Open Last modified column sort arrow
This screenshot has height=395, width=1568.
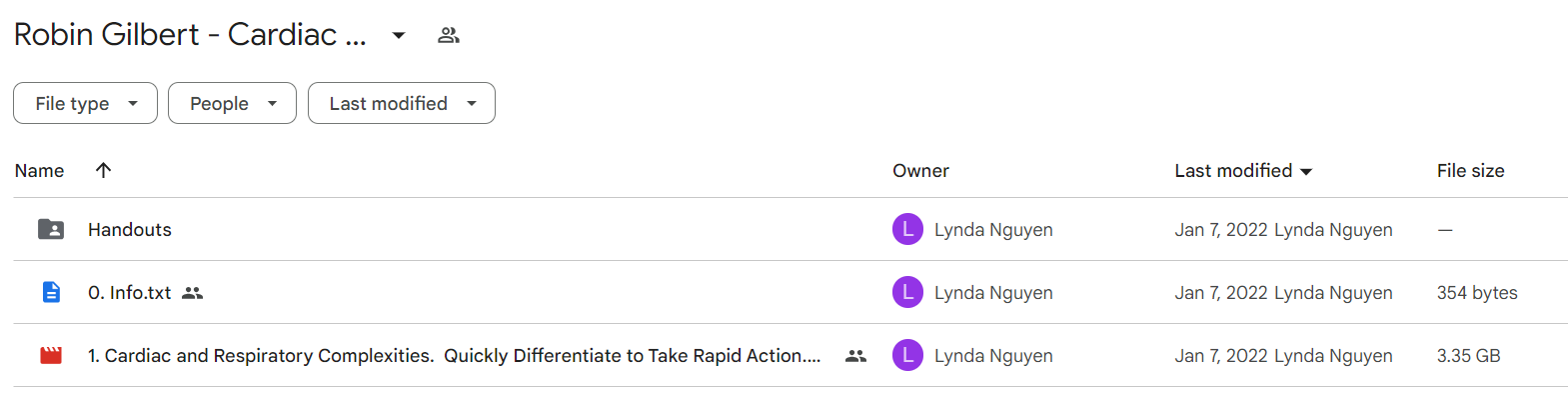point(1306,172)
